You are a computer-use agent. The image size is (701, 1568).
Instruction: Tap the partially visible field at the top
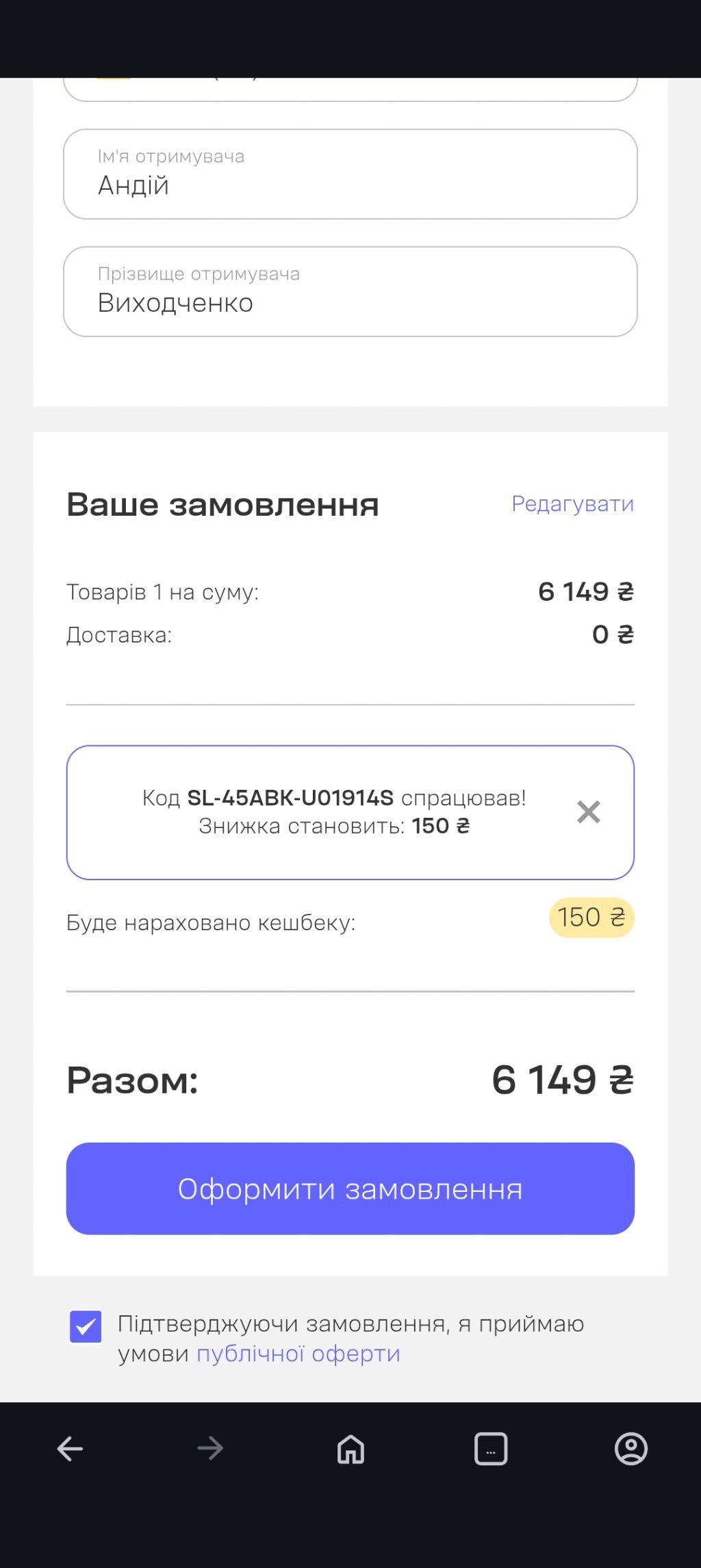[x=350, y=89]
